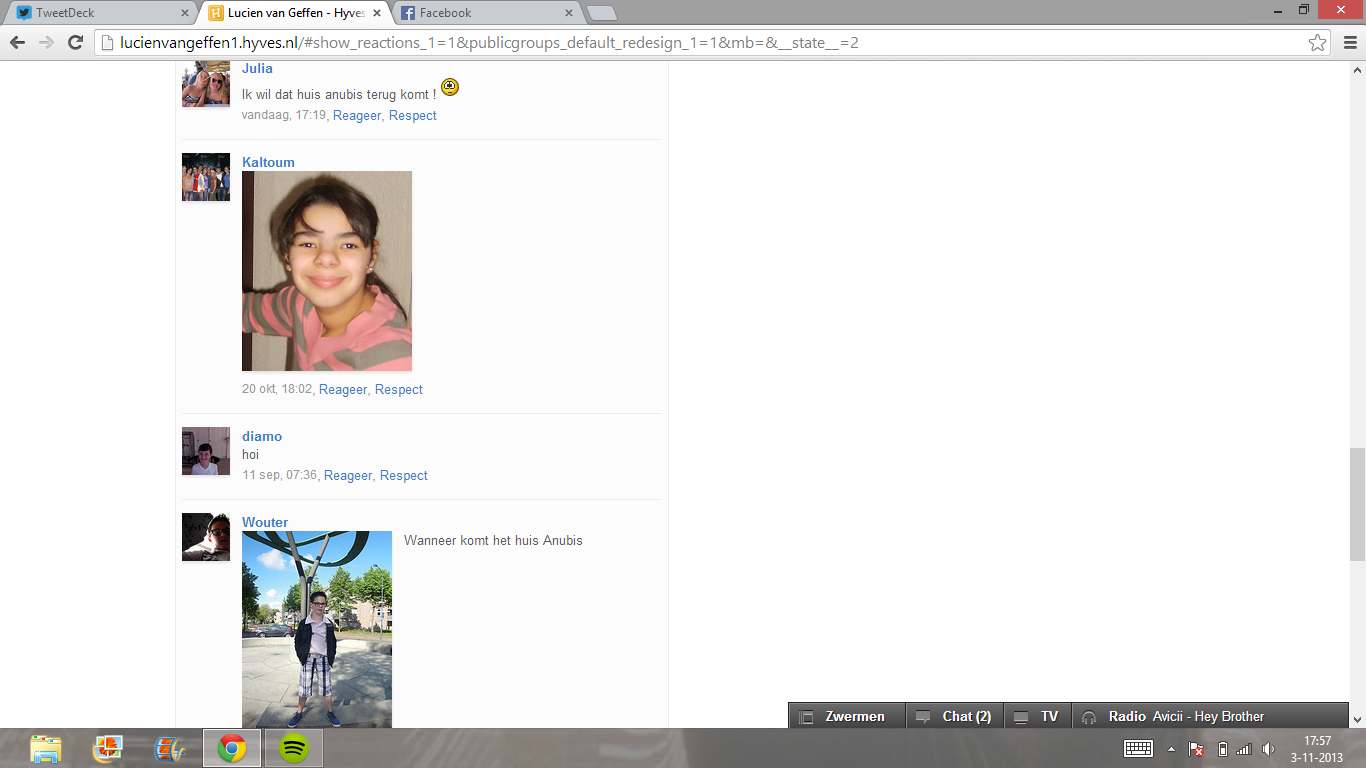Give Respect to Julia's comment
This screenshot has width=1366, height=768.
tap(413, 115)
